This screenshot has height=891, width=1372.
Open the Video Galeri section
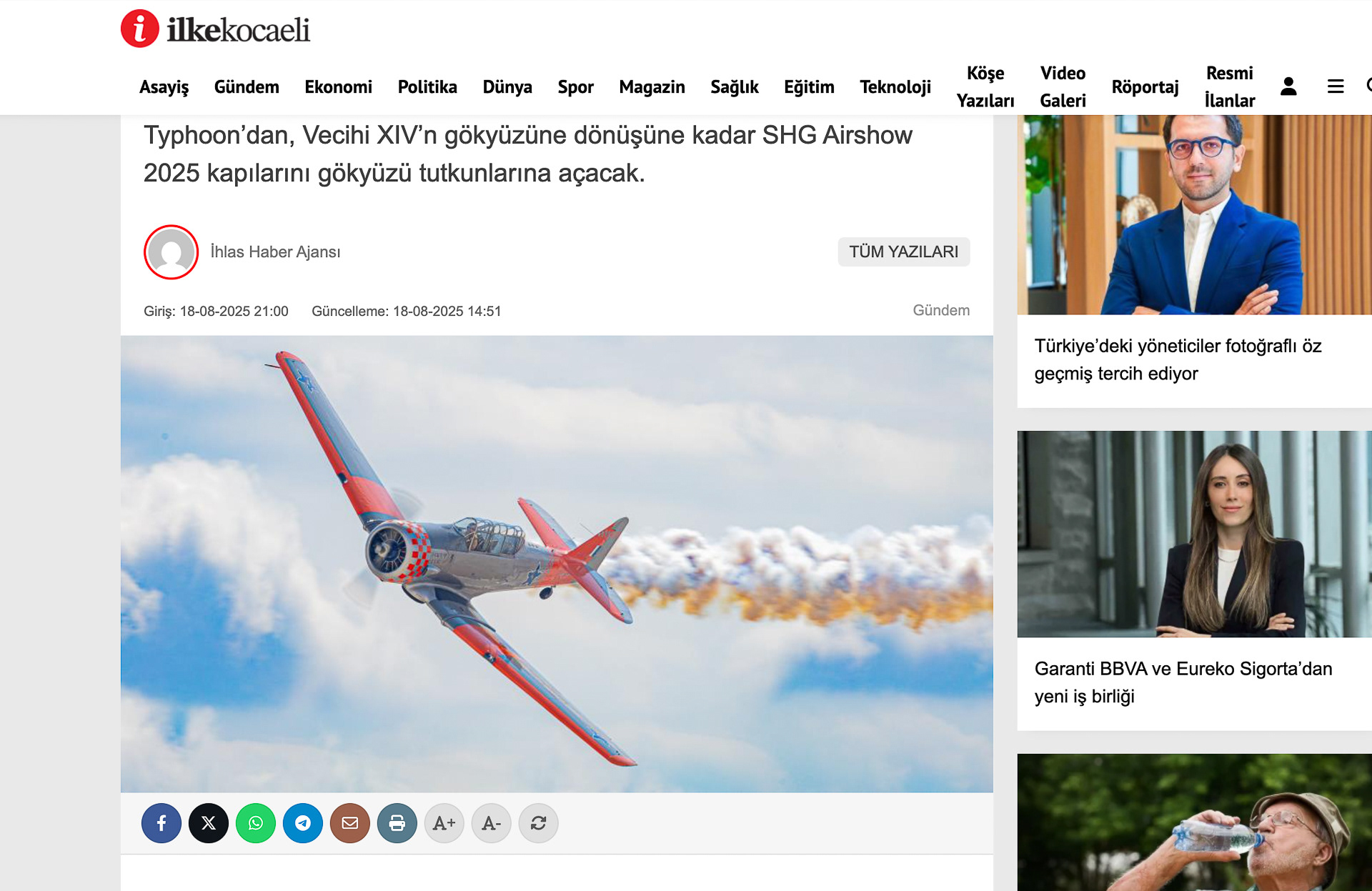point(1063,86)
